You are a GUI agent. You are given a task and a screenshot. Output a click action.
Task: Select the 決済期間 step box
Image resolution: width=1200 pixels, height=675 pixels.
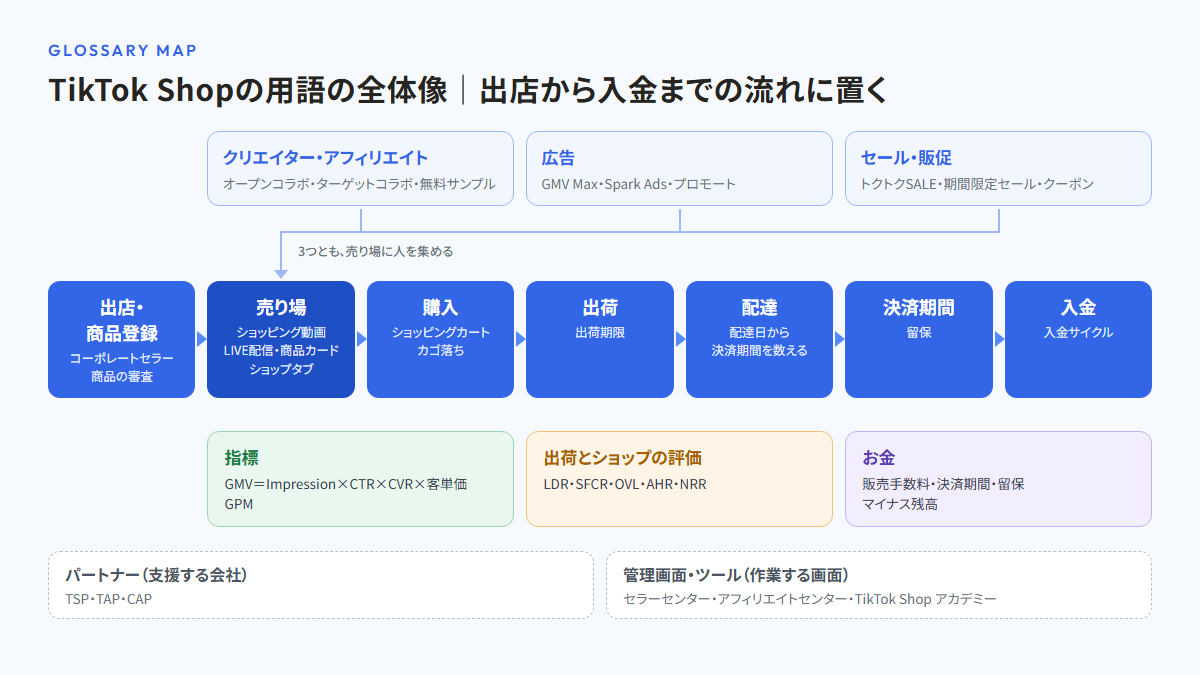(x=919, y=339)
